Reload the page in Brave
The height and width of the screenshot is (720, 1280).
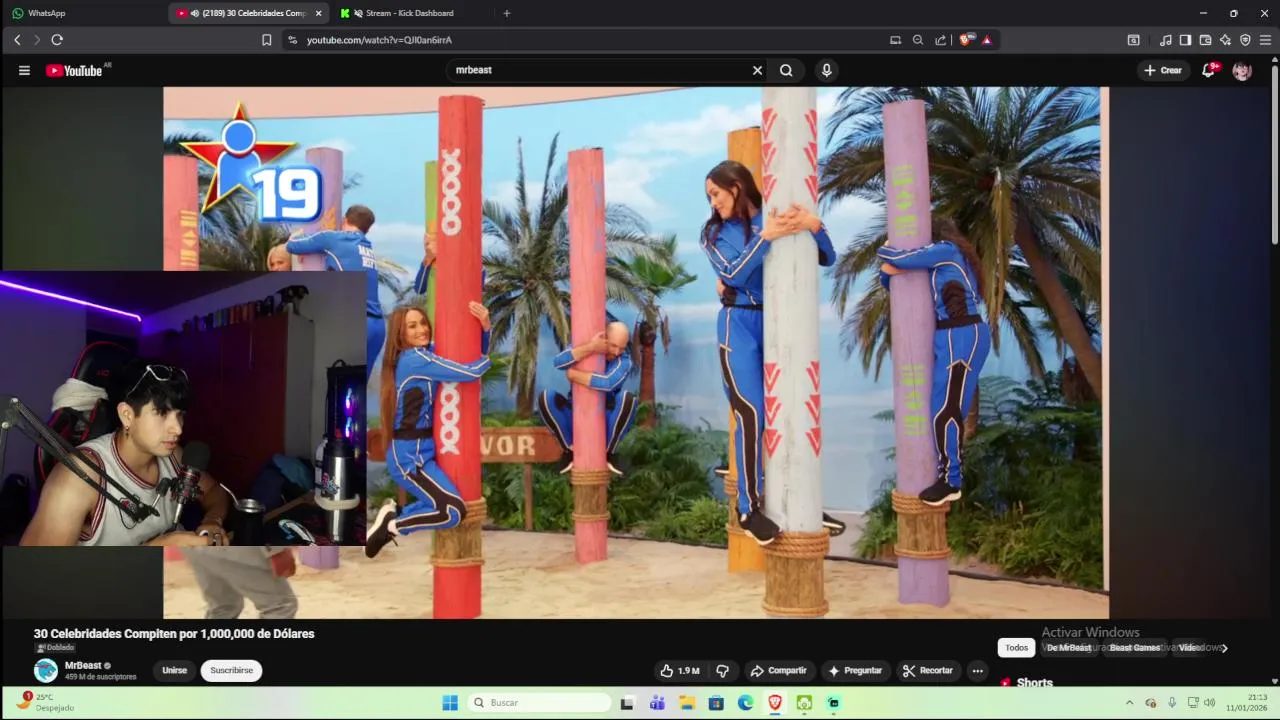coord(57,40)
